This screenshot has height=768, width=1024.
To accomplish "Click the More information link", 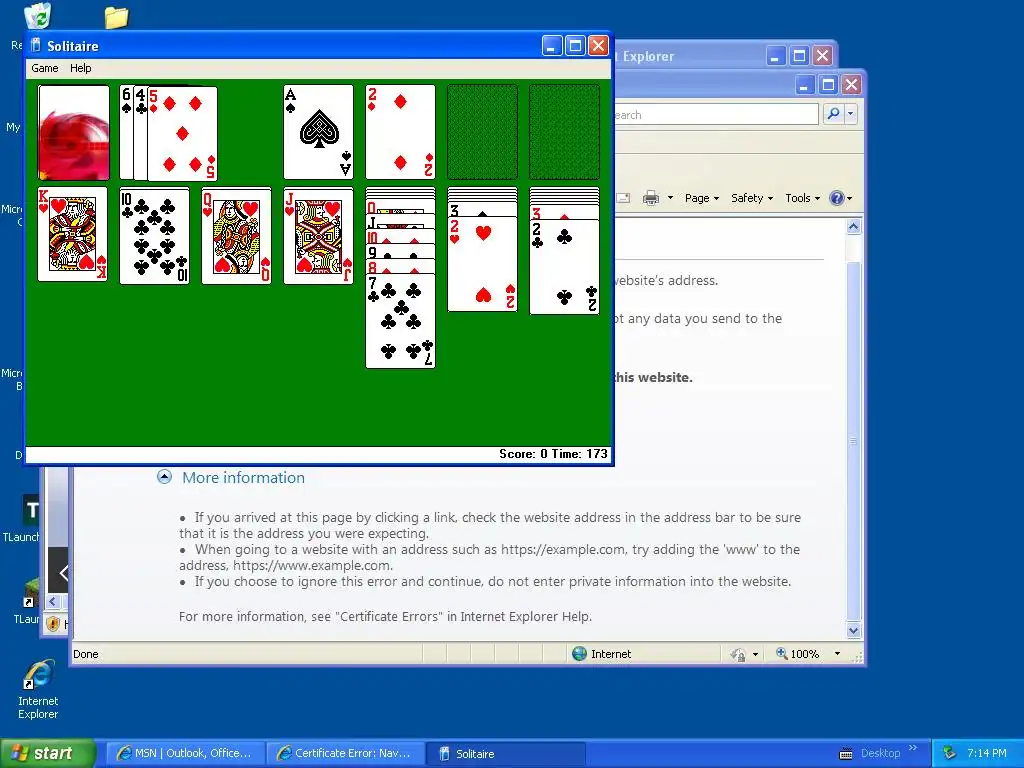I will [x=243, y=477].
